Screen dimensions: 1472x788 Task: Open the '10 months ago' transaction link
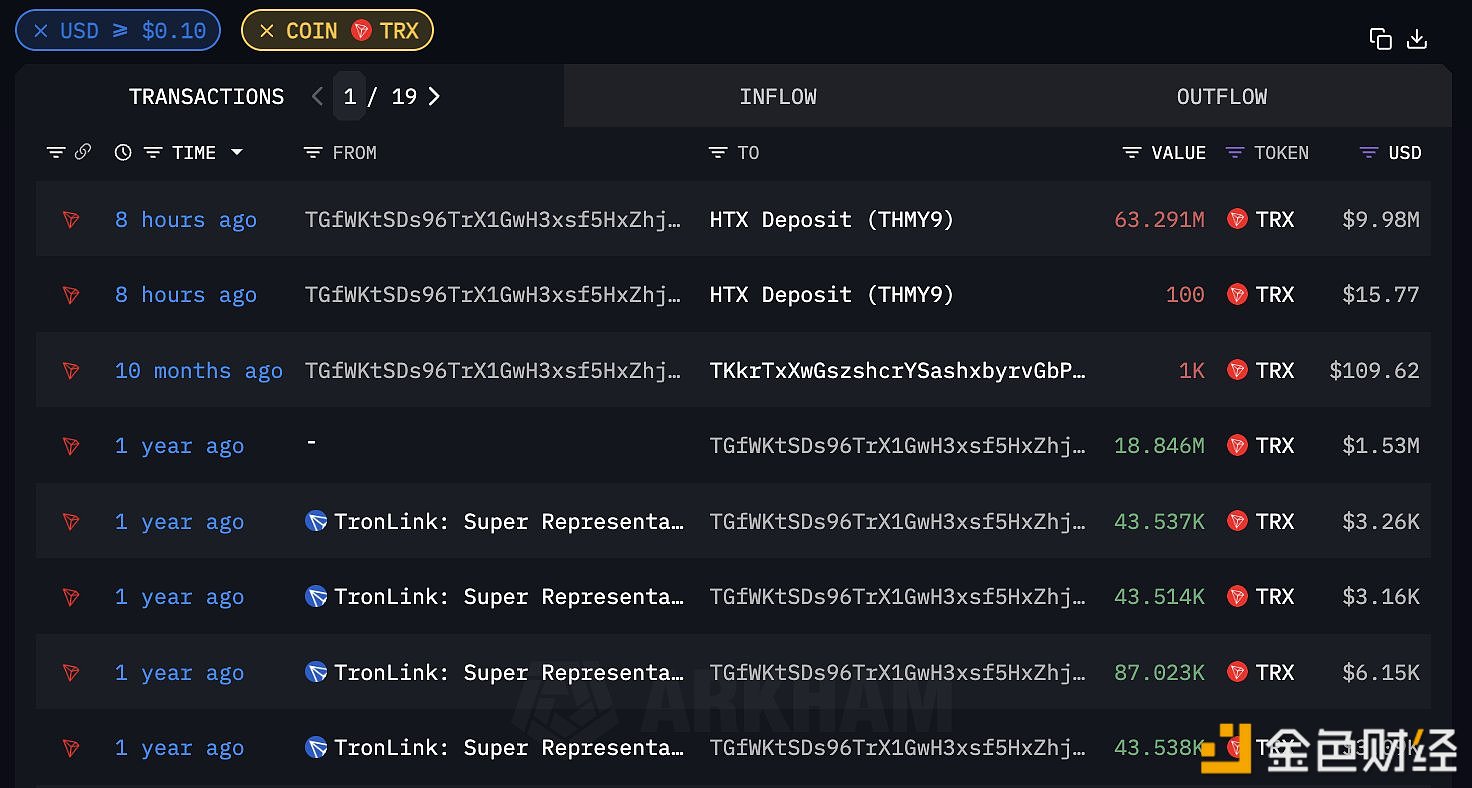click(199, 371)
